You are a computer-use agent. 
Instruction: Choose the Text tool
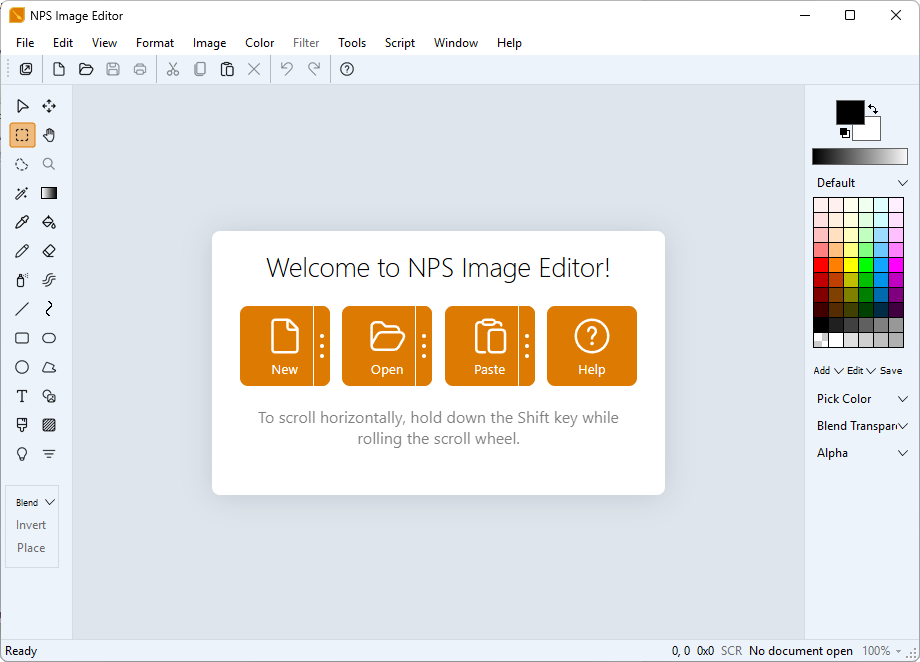point(22,395)
